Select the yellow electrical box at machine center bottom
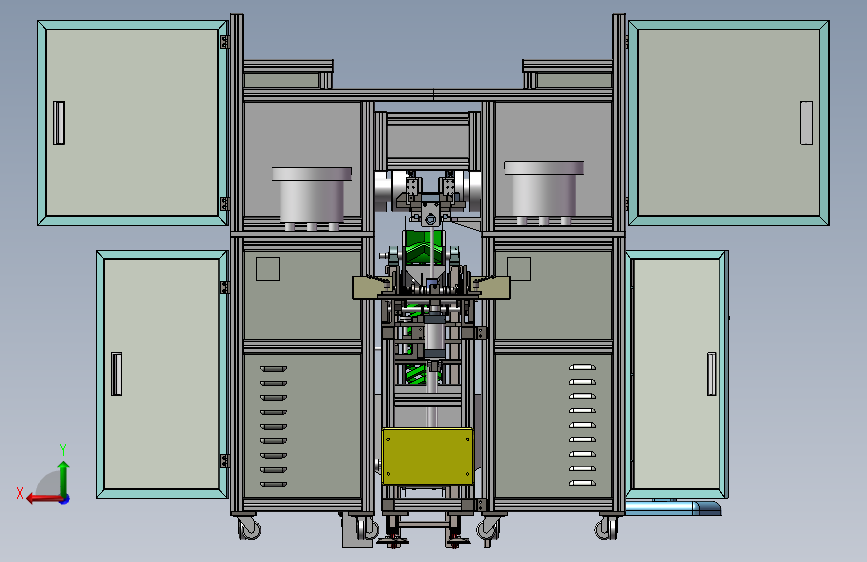The height and width of the screenshot is (562, 867). [x=427, y=456]
